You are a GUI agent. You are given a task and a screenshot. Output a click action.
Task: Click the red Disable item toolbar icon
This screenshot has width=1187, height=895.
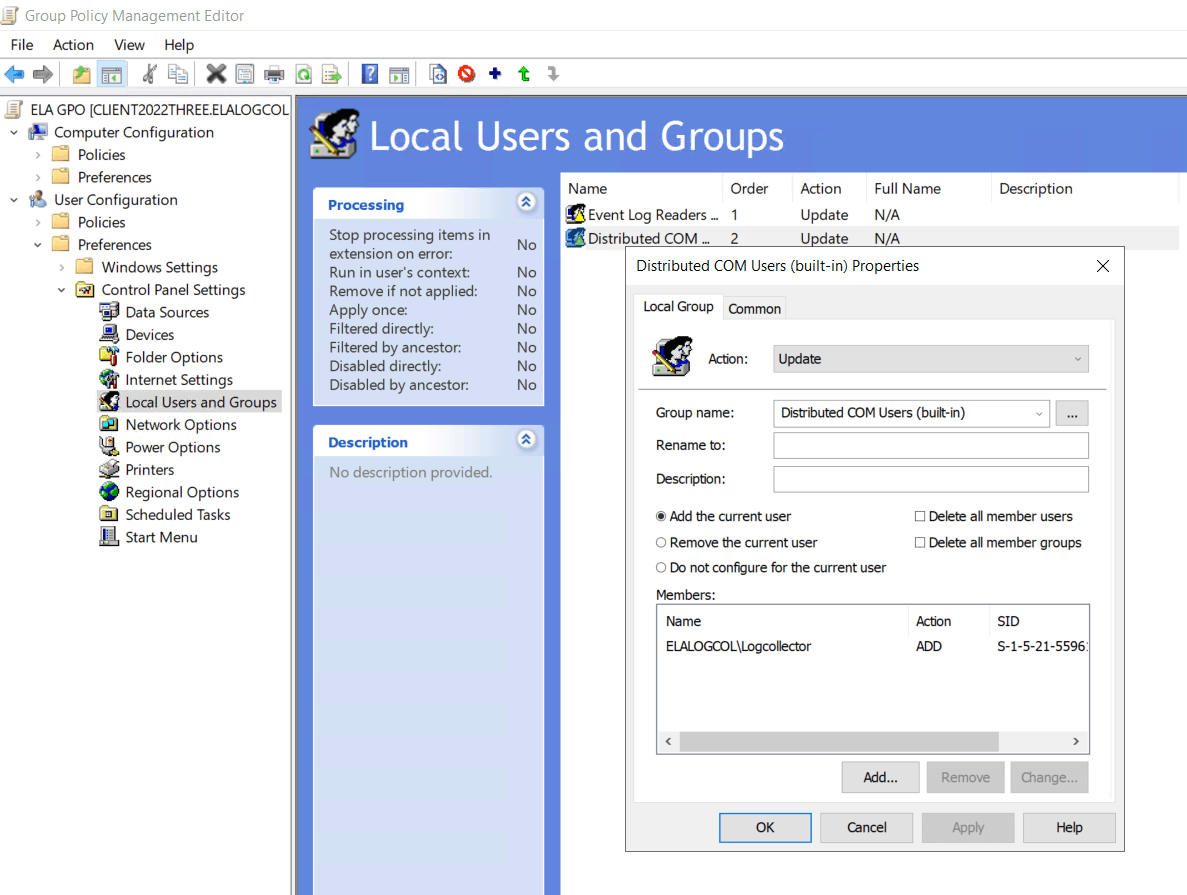[x=466, y=74]
